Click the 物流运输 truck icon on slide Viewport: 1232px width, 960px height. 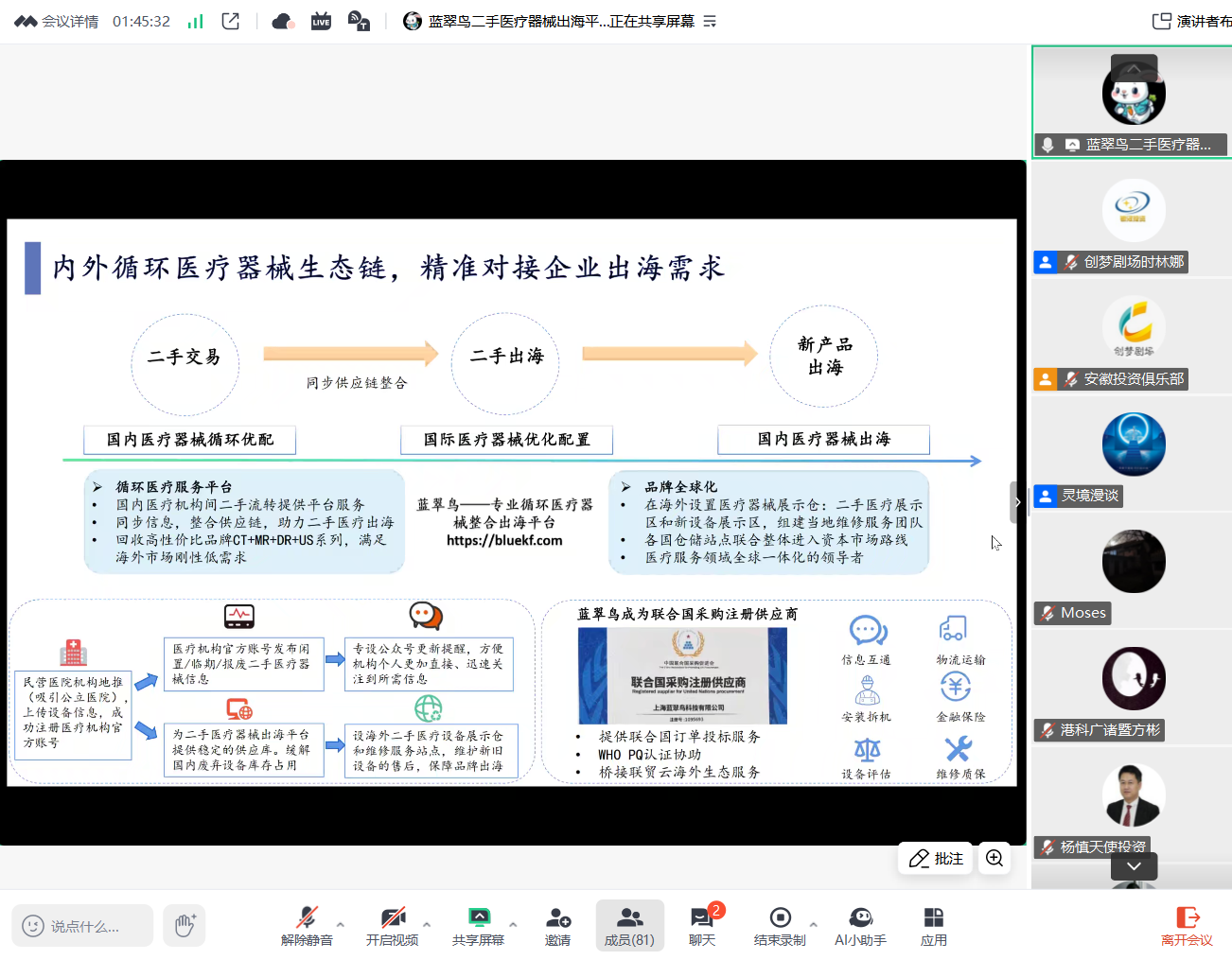coord(953,629)
